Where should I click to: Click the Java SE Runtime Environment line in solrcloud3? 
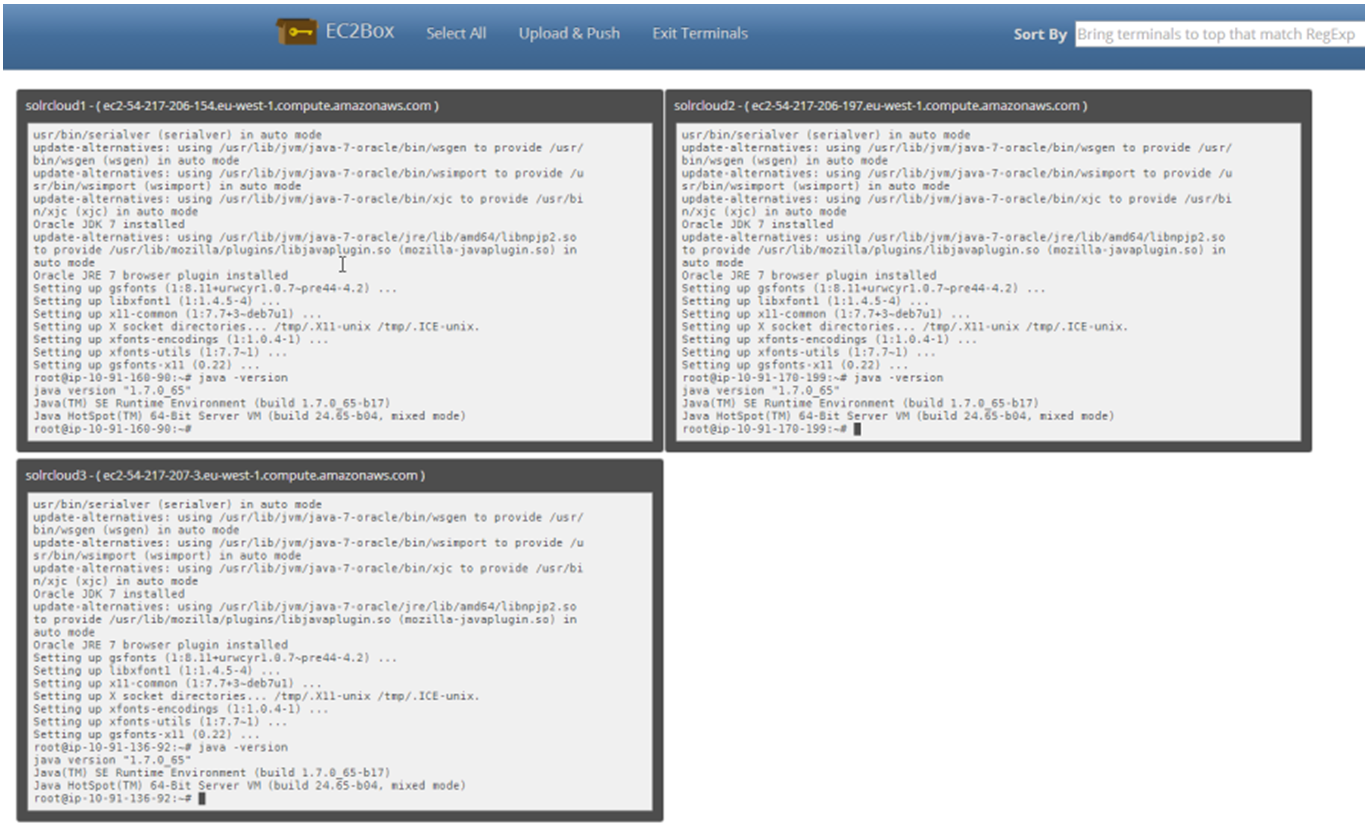(211, 773)
